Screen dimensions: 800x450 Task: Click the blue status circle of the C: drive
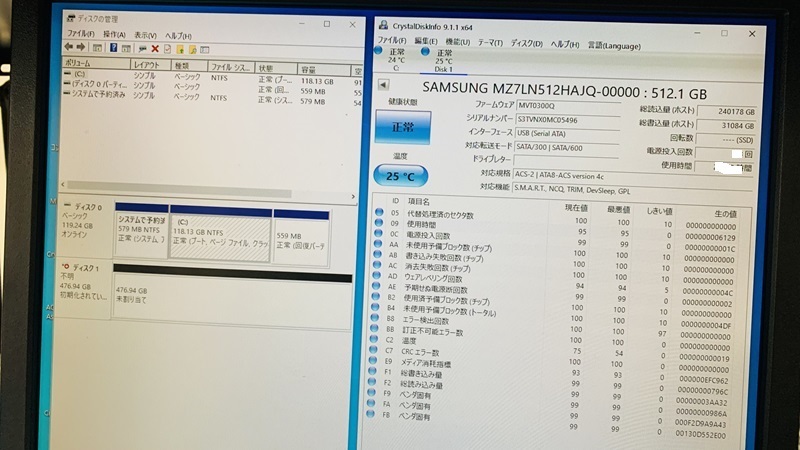click(x=378, y=51)
